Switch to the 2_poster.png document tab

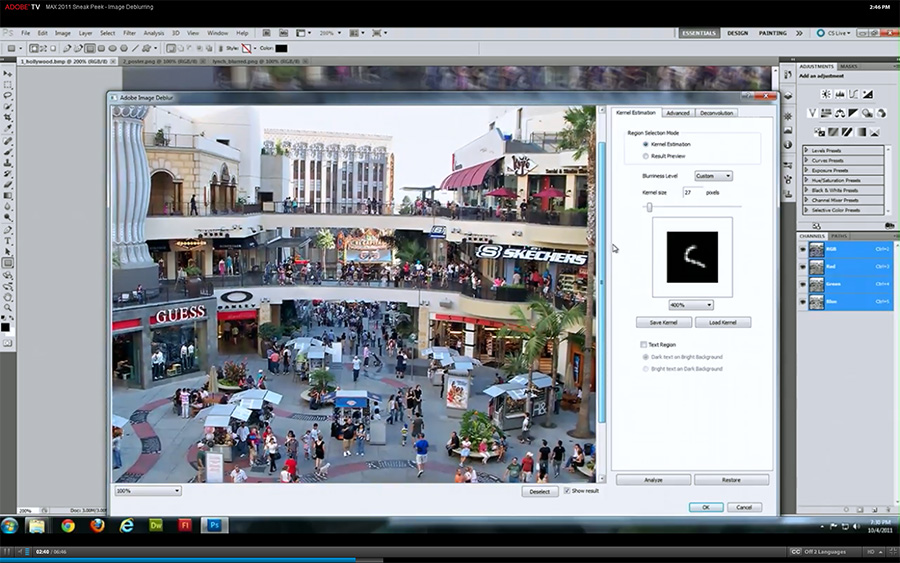click(x=164, y=61)
